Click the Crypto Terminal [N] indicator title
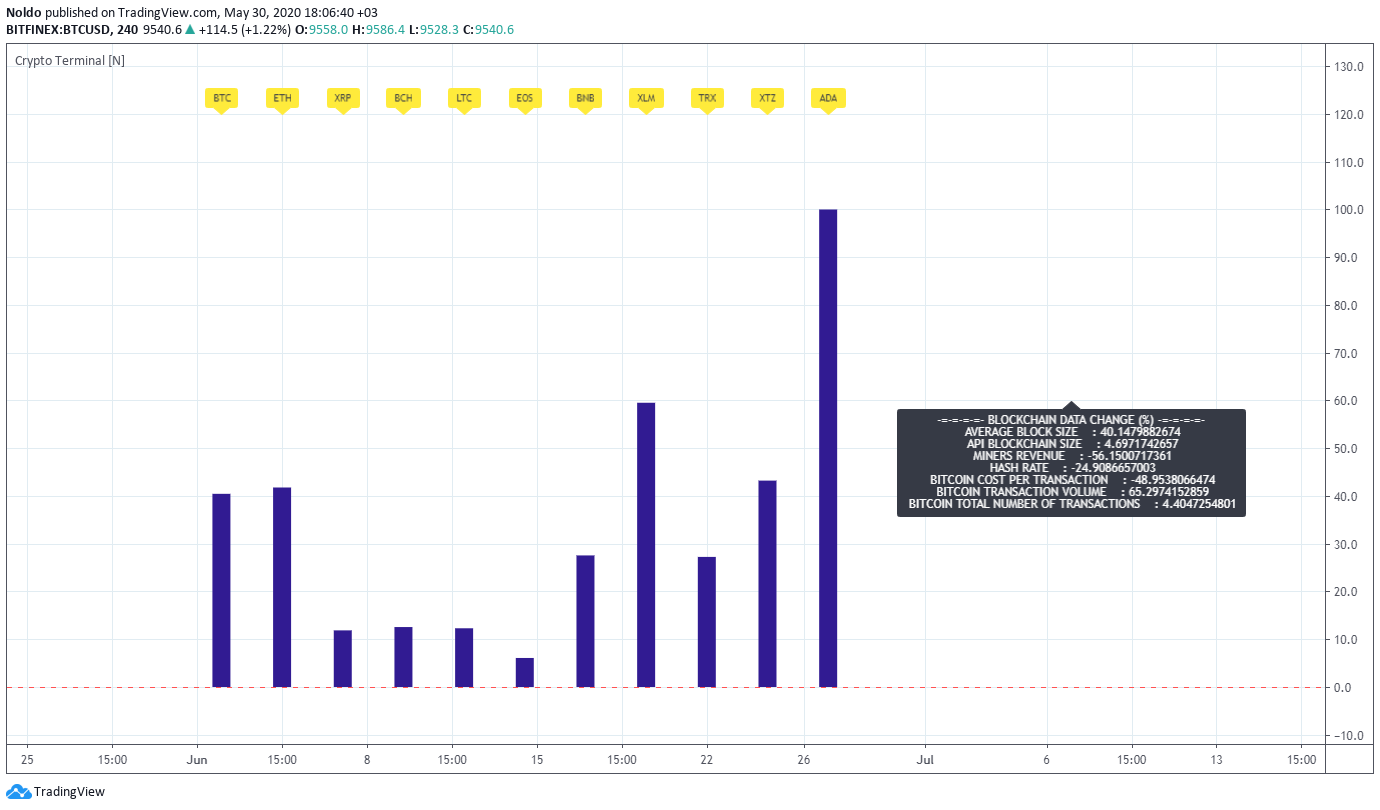The image size is (1380, 810). click(70, 61)
